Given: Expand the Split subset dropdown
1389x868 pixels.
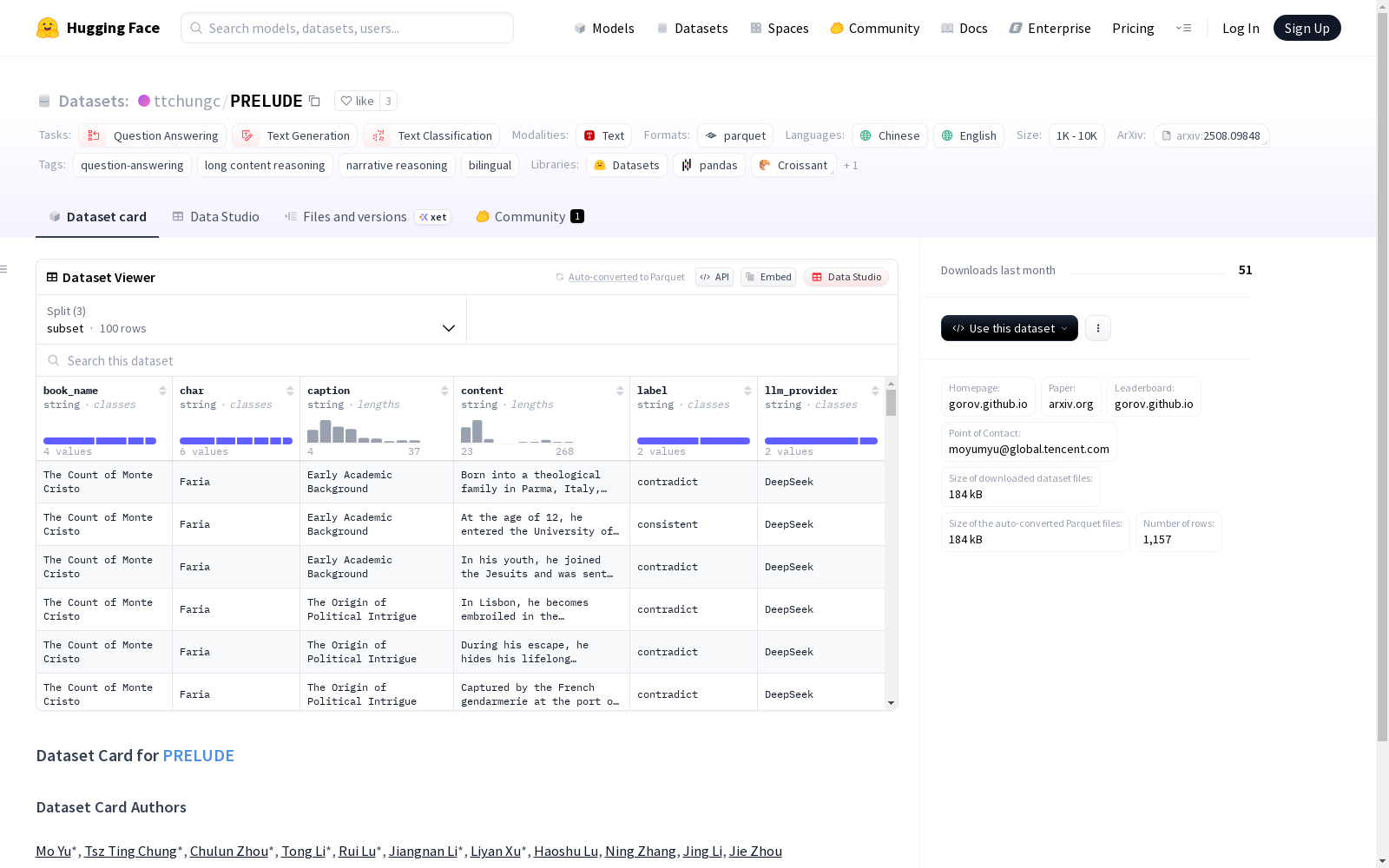Looking at the screenshot, I should tap(251, 319).
